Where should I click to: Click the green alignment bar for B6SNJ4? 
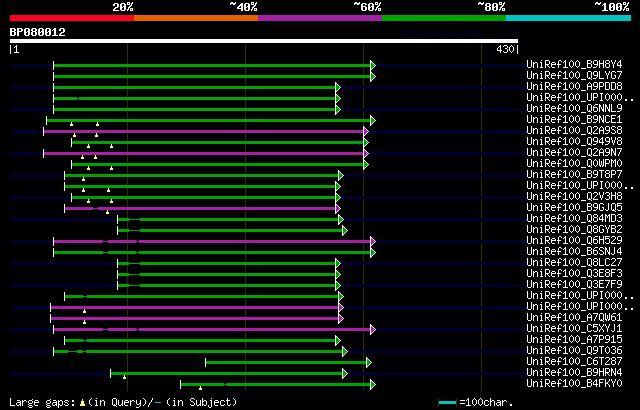(x=212, y=253)
